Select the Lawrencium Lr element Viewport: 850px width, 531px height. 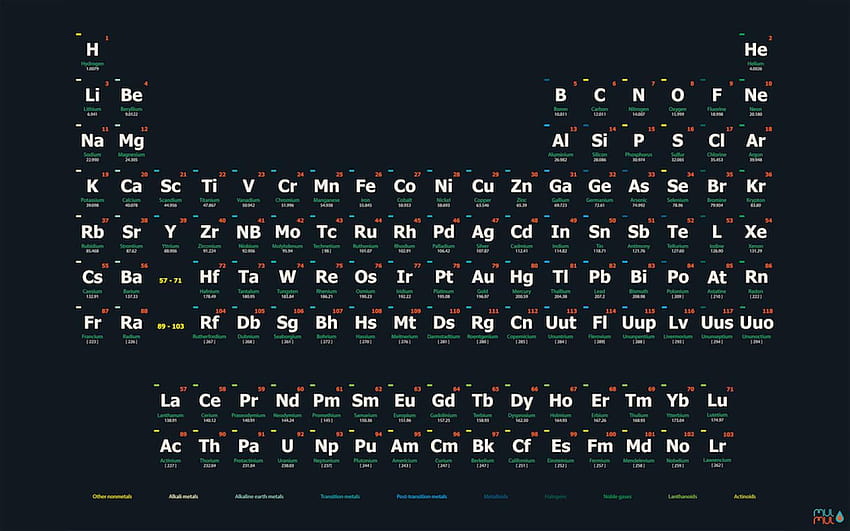coord(717,449)
